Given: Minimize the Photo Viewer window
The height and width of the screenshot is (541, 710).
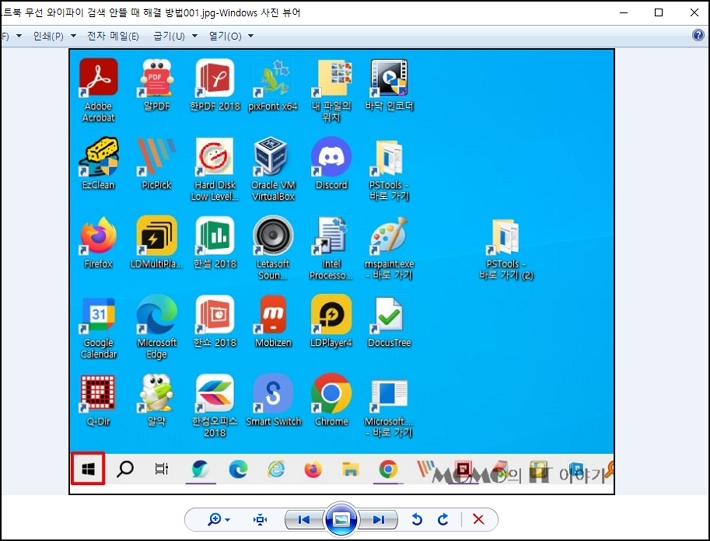Looking at the screenshot, I should coord(624,12).
